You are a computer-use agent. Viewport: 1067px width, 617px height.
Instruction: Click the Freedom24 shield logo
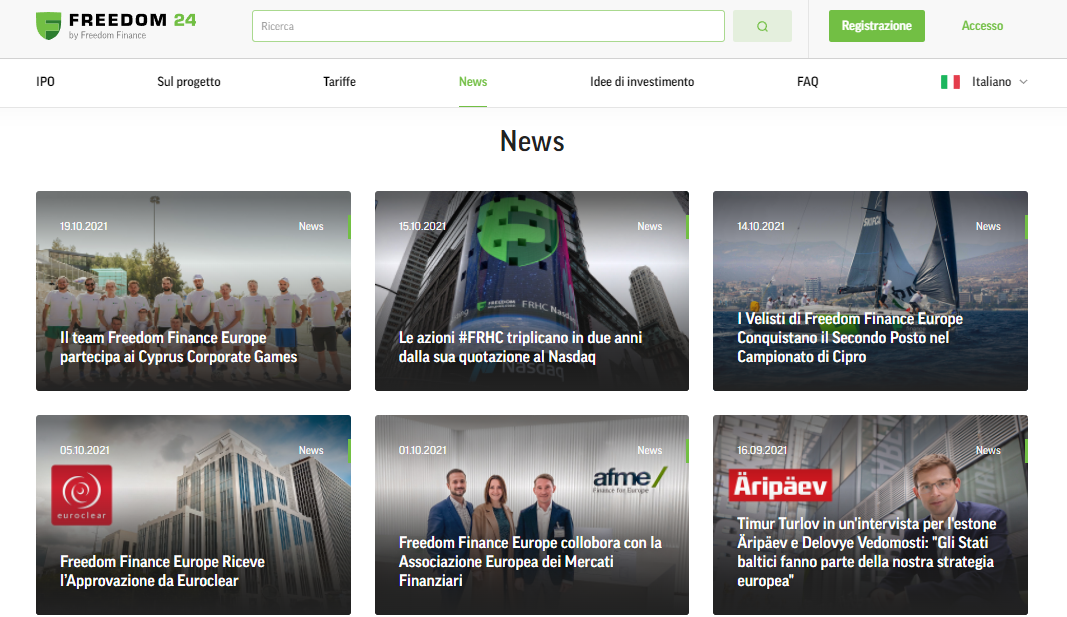(48, 26)
